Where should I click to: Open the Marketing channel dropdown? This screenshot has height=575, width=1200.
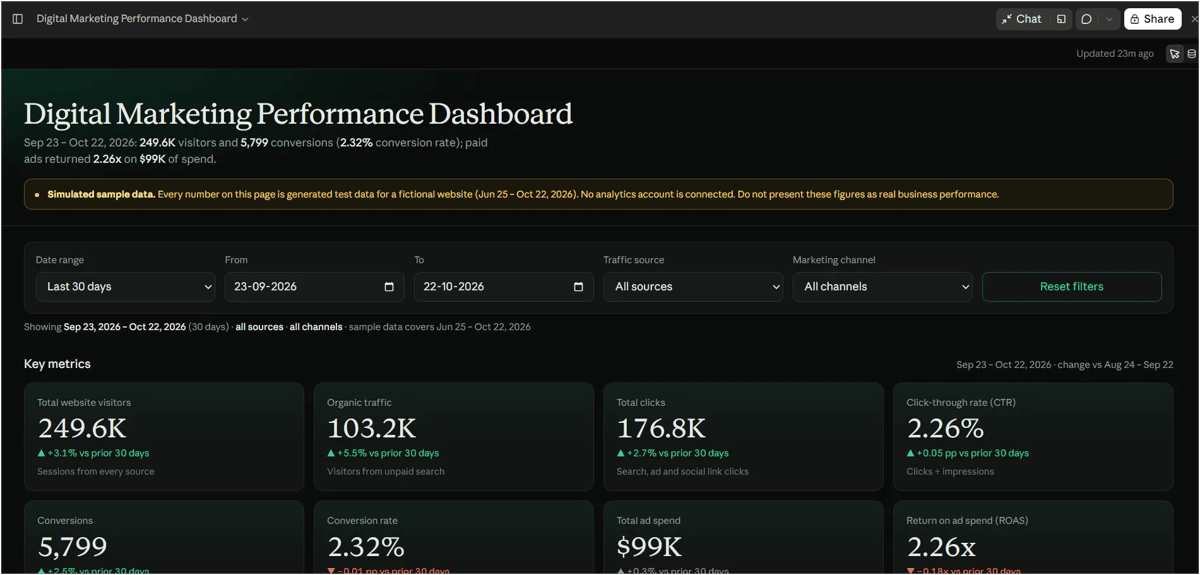pos(882,287)
